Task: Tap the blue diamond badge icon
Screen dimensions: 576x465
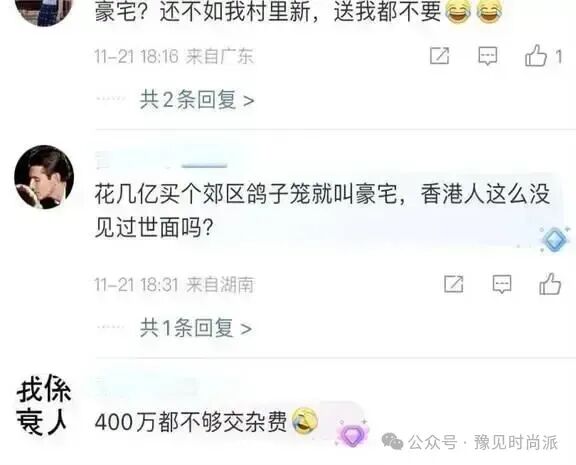Action: (x=554, y=239)
